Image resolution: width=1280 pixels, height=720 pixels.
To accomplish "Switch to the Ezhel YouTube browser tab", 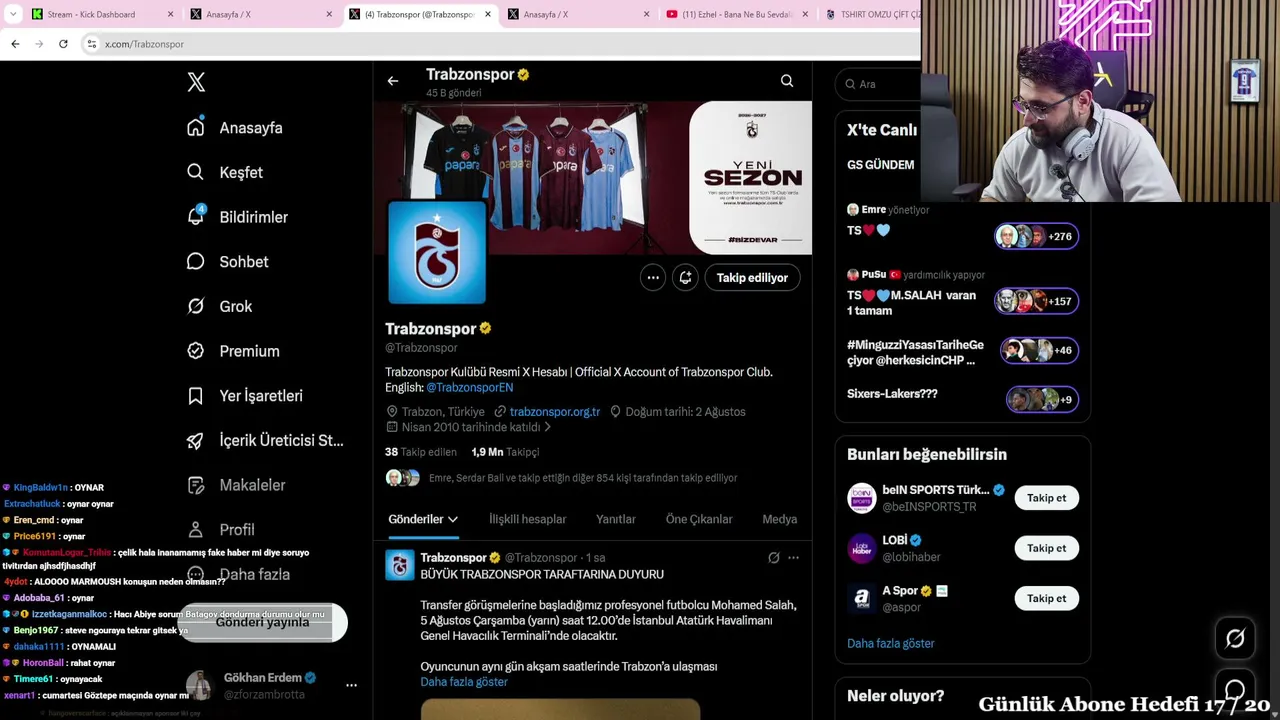I will coord(736,14).
